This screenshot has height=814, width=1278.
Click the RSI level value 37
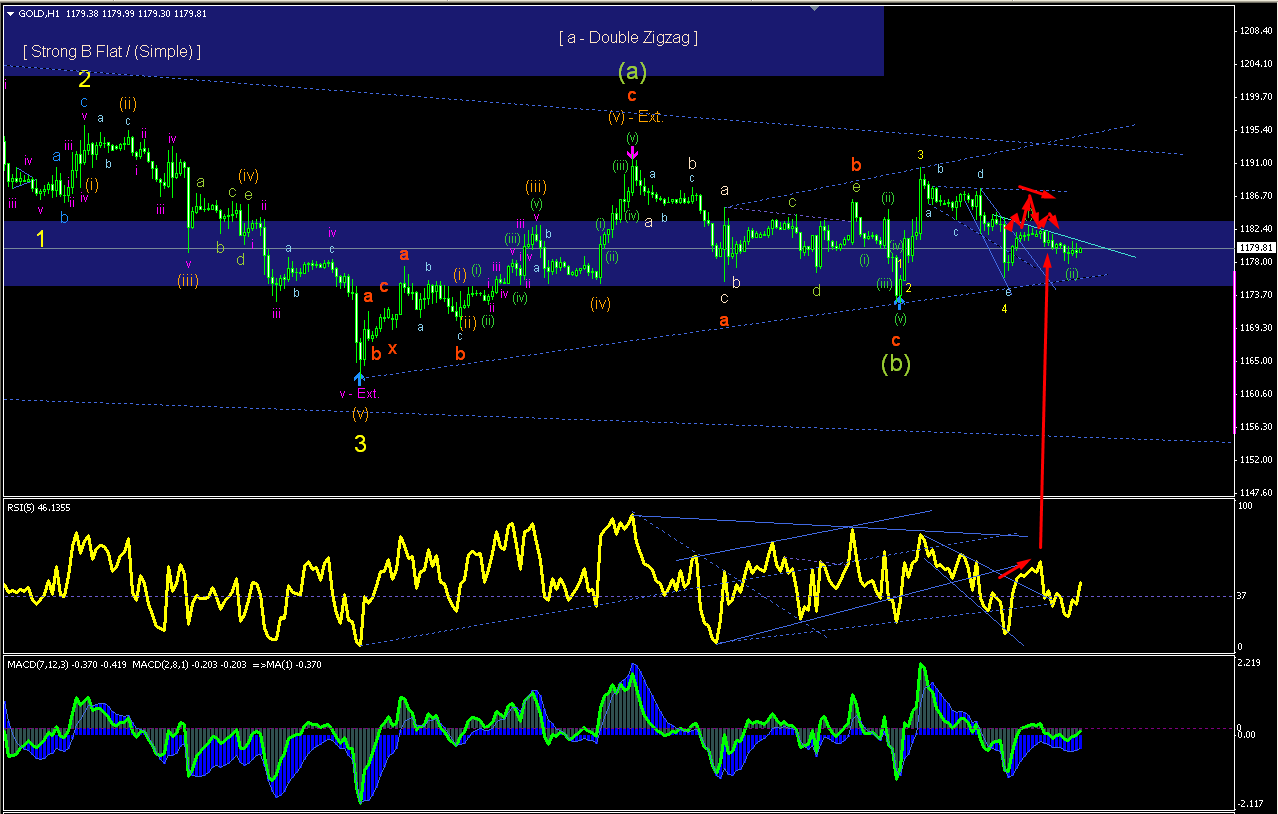click(x=1242, y=597)
